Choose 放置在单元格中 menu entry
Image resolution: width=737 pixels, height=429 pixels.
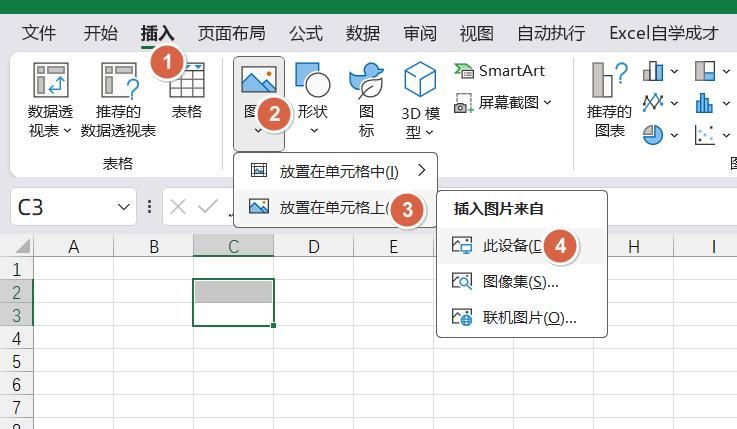[x=336, y=171]
